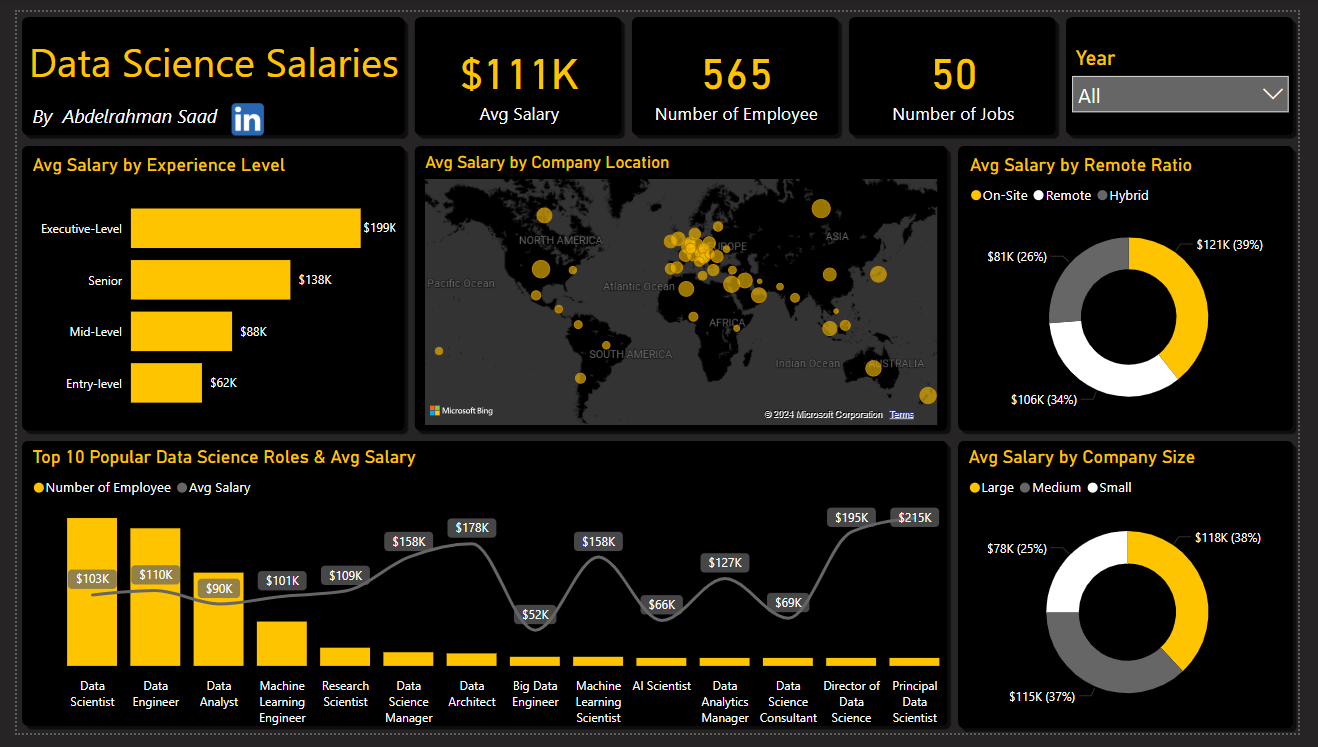Viewport: 1318px width, 747px height.
Task: Click the On-Site legend marker
Action: coord(976,196)
